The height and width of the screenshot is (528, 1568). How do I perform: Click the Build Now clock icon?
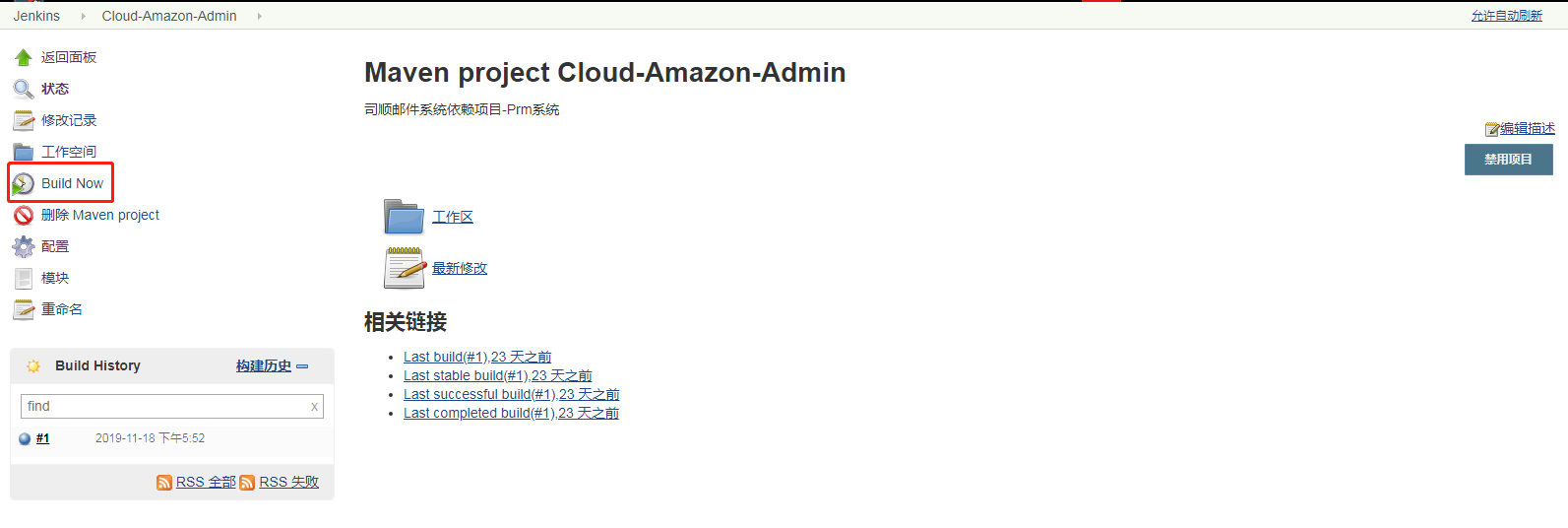coord(24,183)
